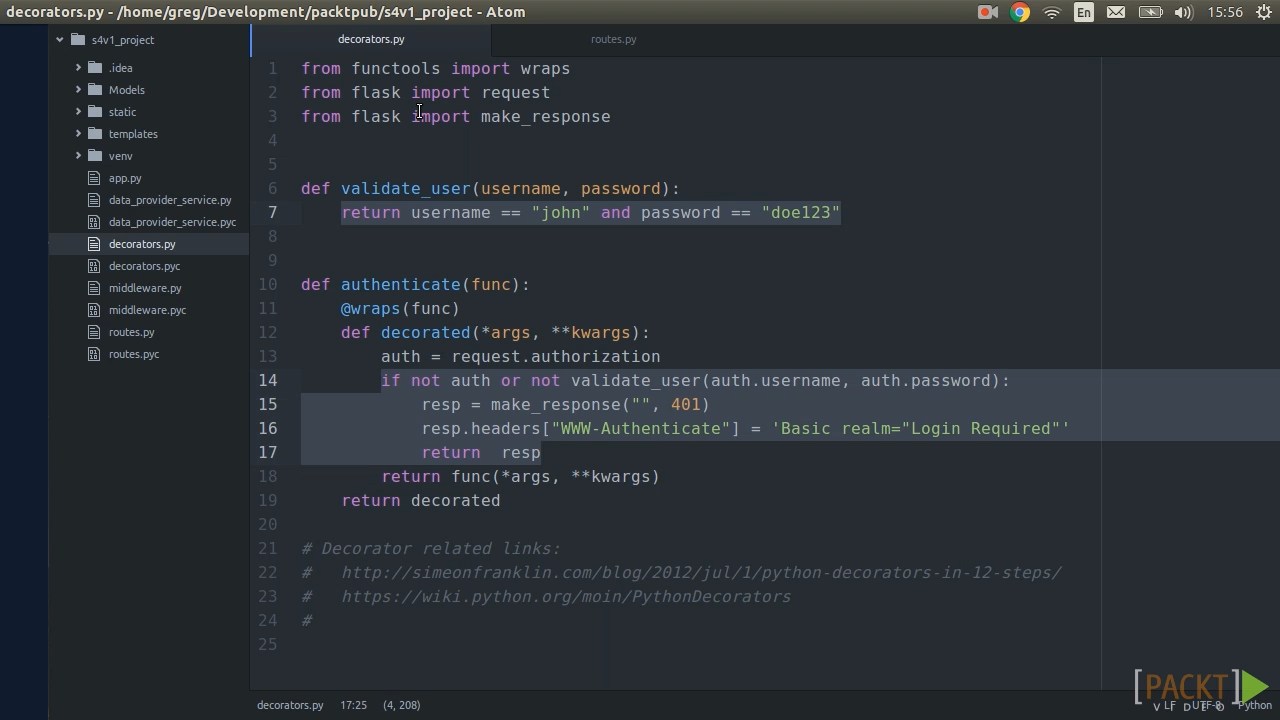Open middleware.pyc file
The height and width of the screenshot is (720, 1280).
tap(147, 310)
